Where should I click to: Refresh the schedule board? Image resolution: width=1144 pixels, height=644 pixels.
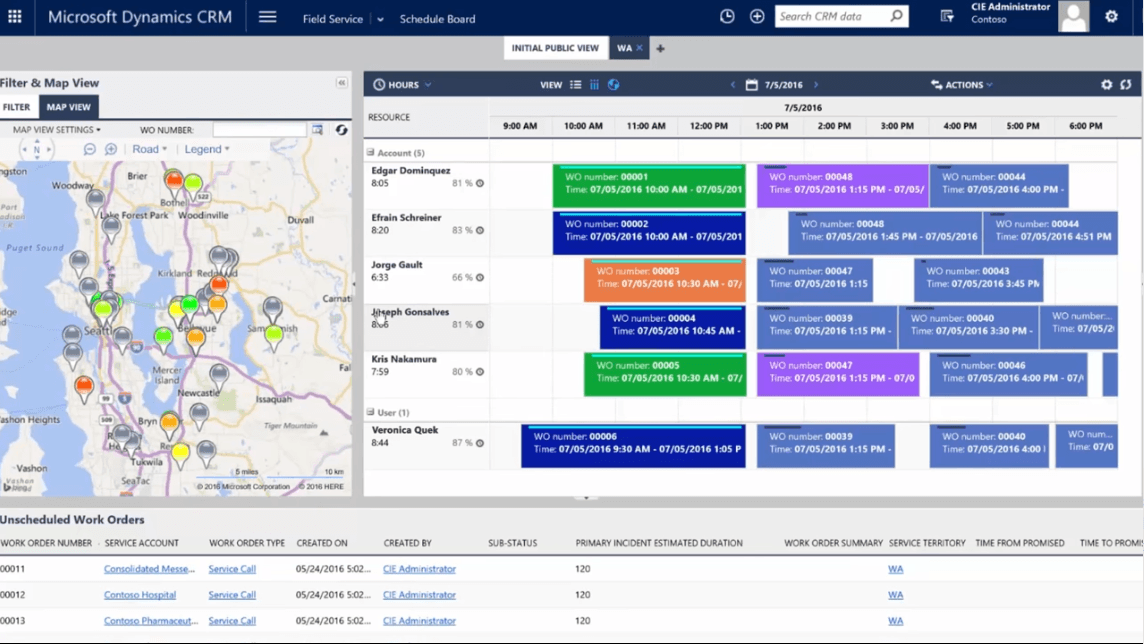(1126, 85)
